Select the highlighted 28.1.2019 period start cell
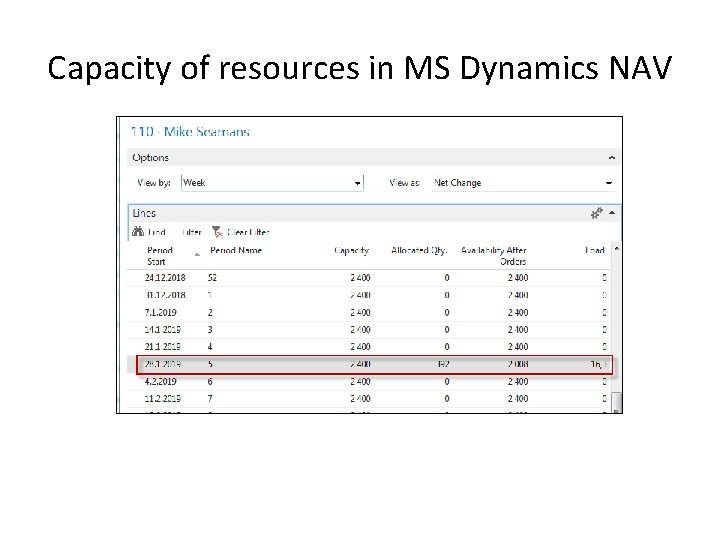Image resolution: width=720 pixels, height=540 pixels. point(163,364)
